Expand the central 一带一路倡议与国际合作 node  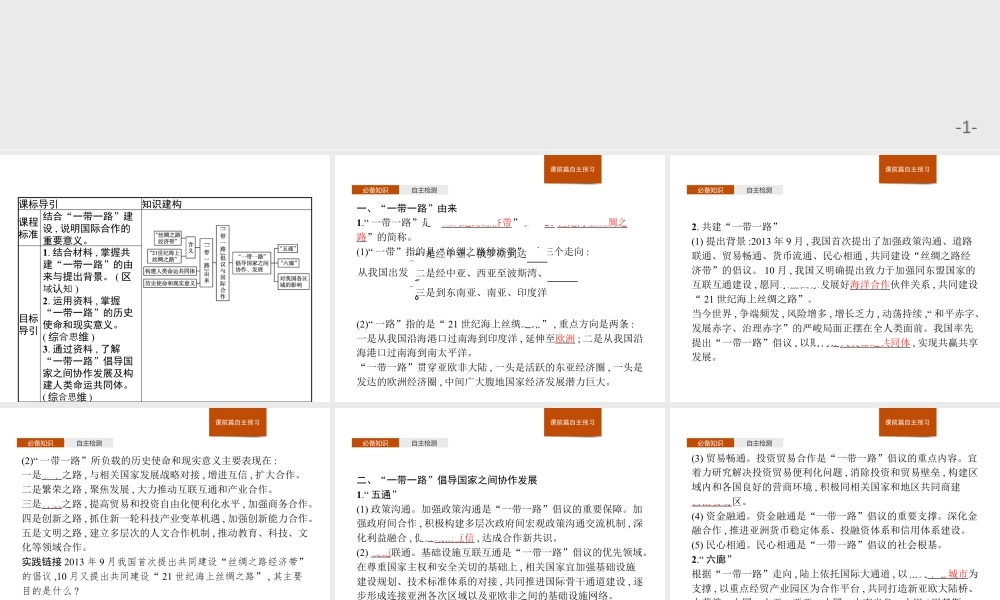pyautogui.click(x=221, y=263)
